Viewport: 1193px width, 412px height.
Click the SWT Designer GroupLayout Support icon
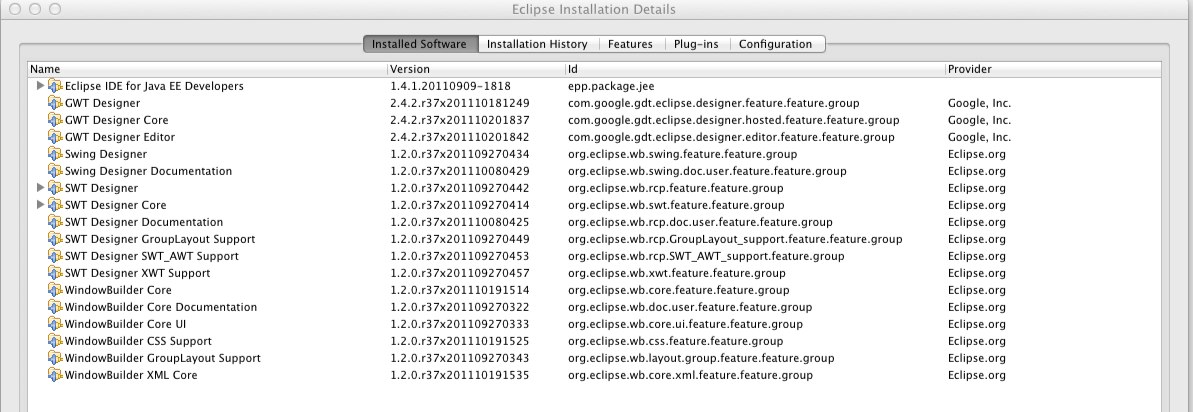[x=55, y=239]
